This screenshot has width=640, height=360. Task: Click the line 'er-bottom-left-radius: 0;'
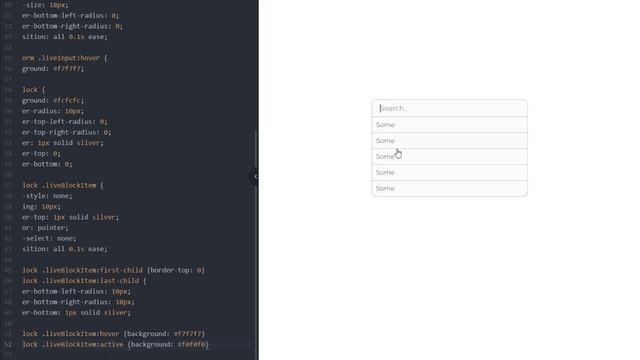71,16
